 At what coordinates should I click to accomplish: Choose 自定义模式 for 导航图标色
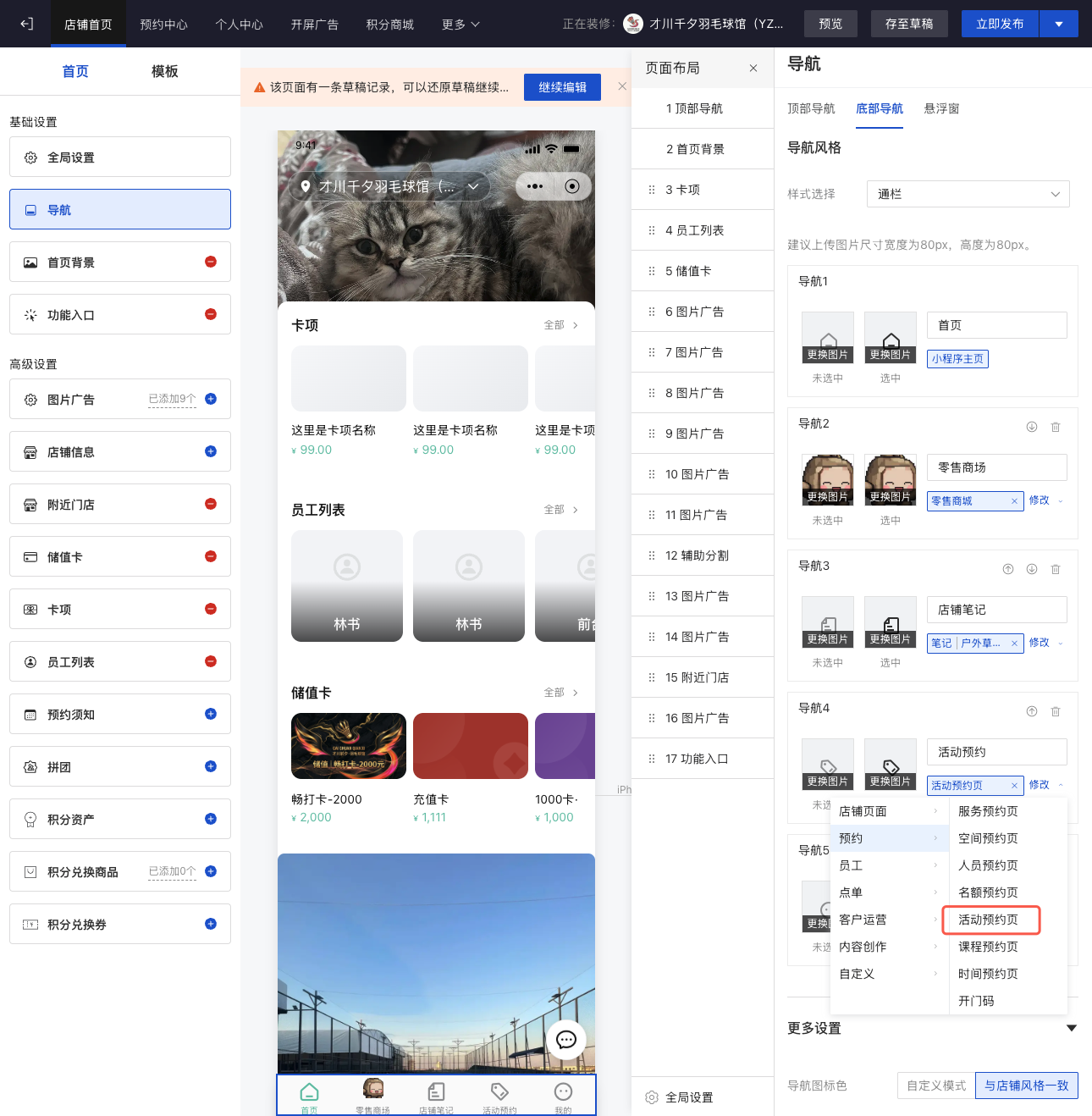tap(936, 1086)
